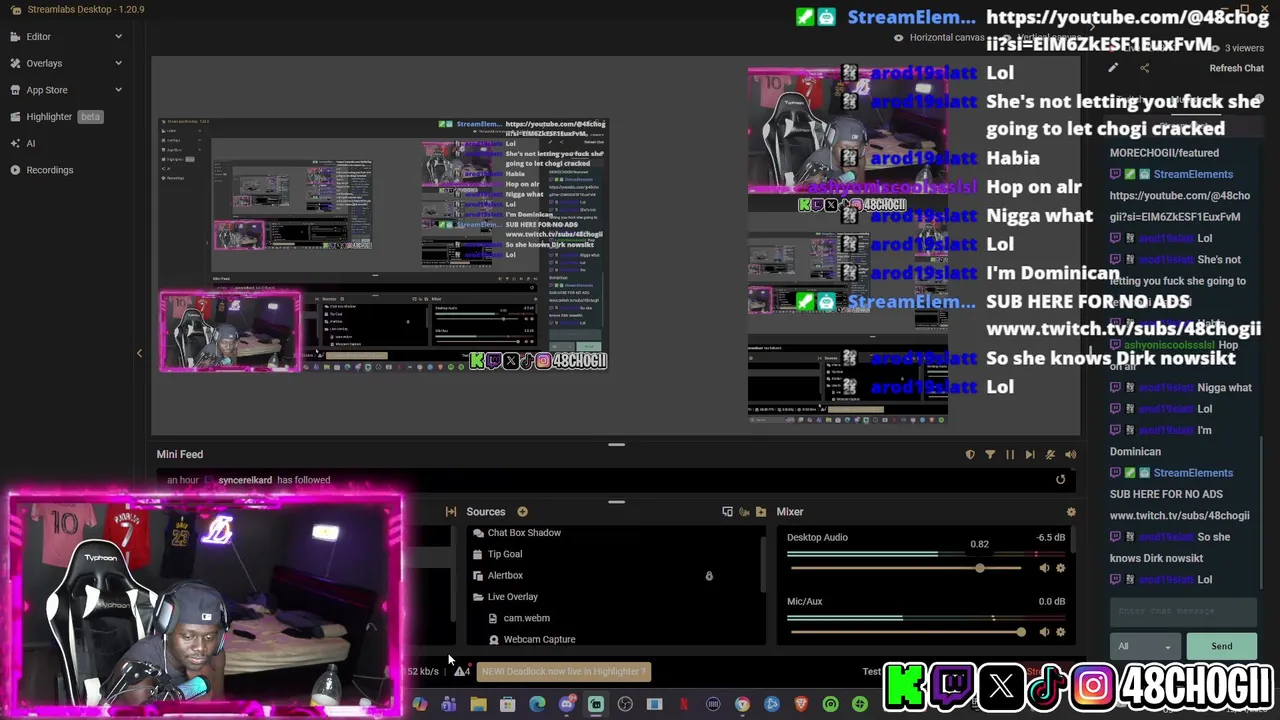This screenshot has width=1280, height=720.
Task: Click the App Store sidebar icon
Action: tap(15, 90)
